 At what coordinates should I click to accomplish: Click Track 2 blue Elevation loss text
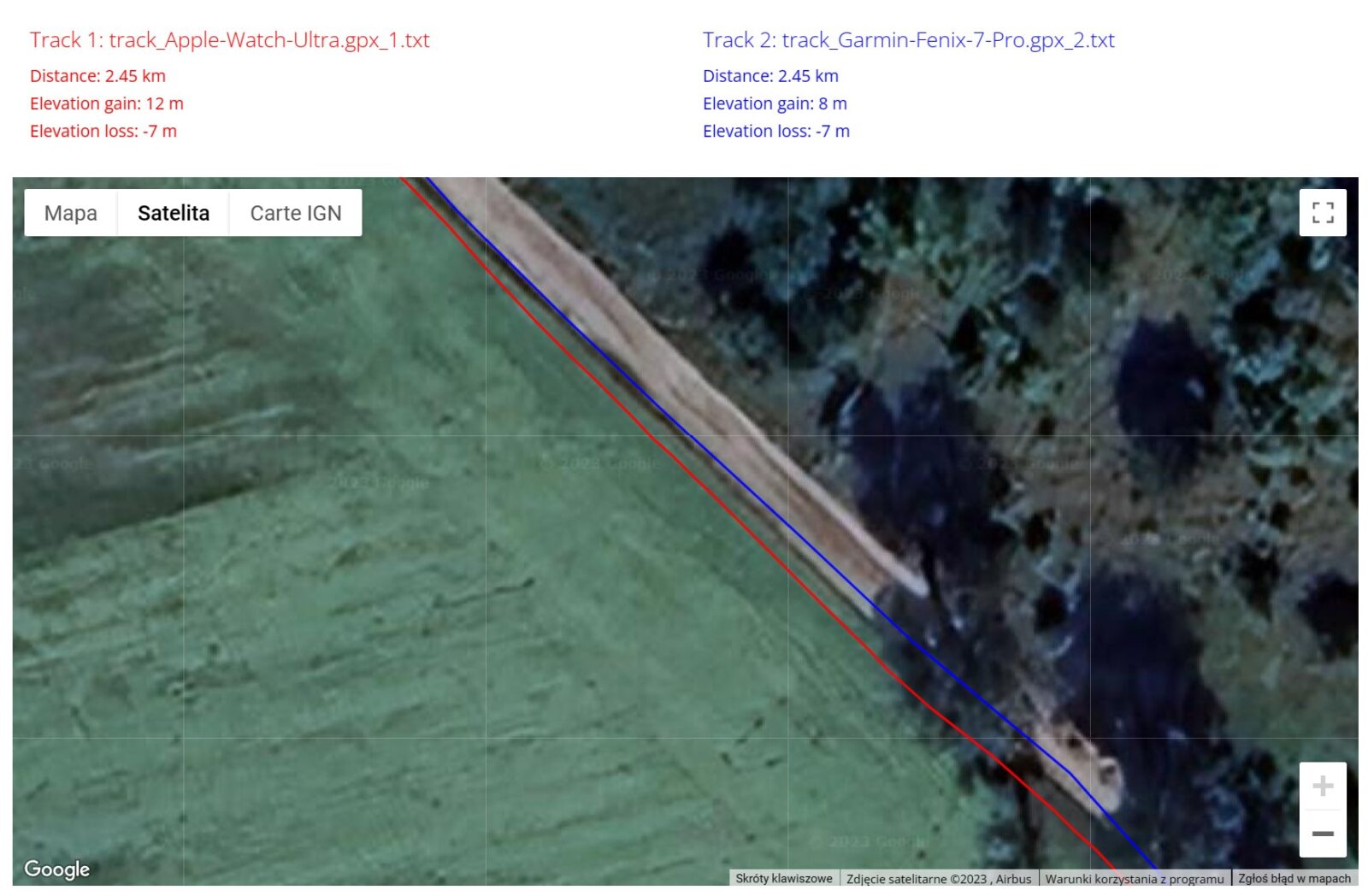(775, 131)
